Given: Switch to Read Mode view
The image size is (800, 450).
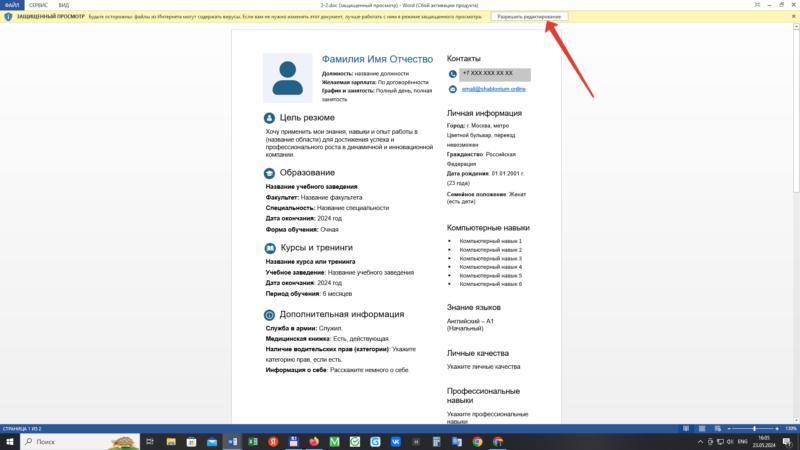Looking at the screenshot, I should click(x=686, y=429).
